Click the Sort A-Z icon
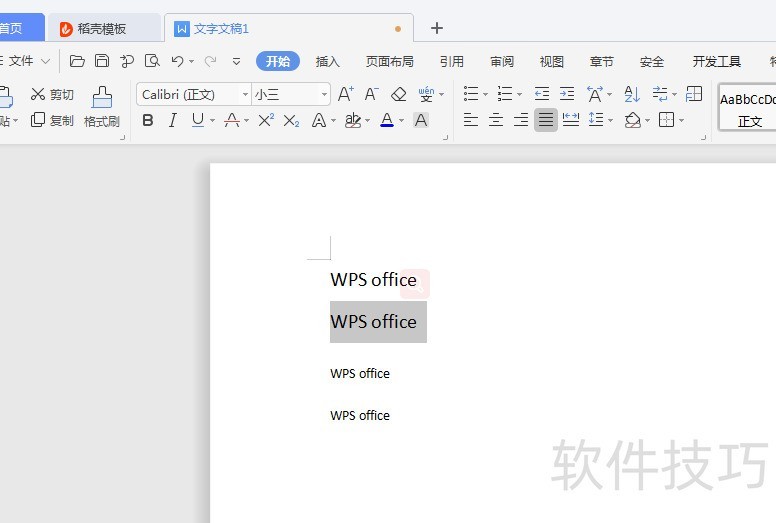Screen dimensions: 776x523 (x=632, y=94)
